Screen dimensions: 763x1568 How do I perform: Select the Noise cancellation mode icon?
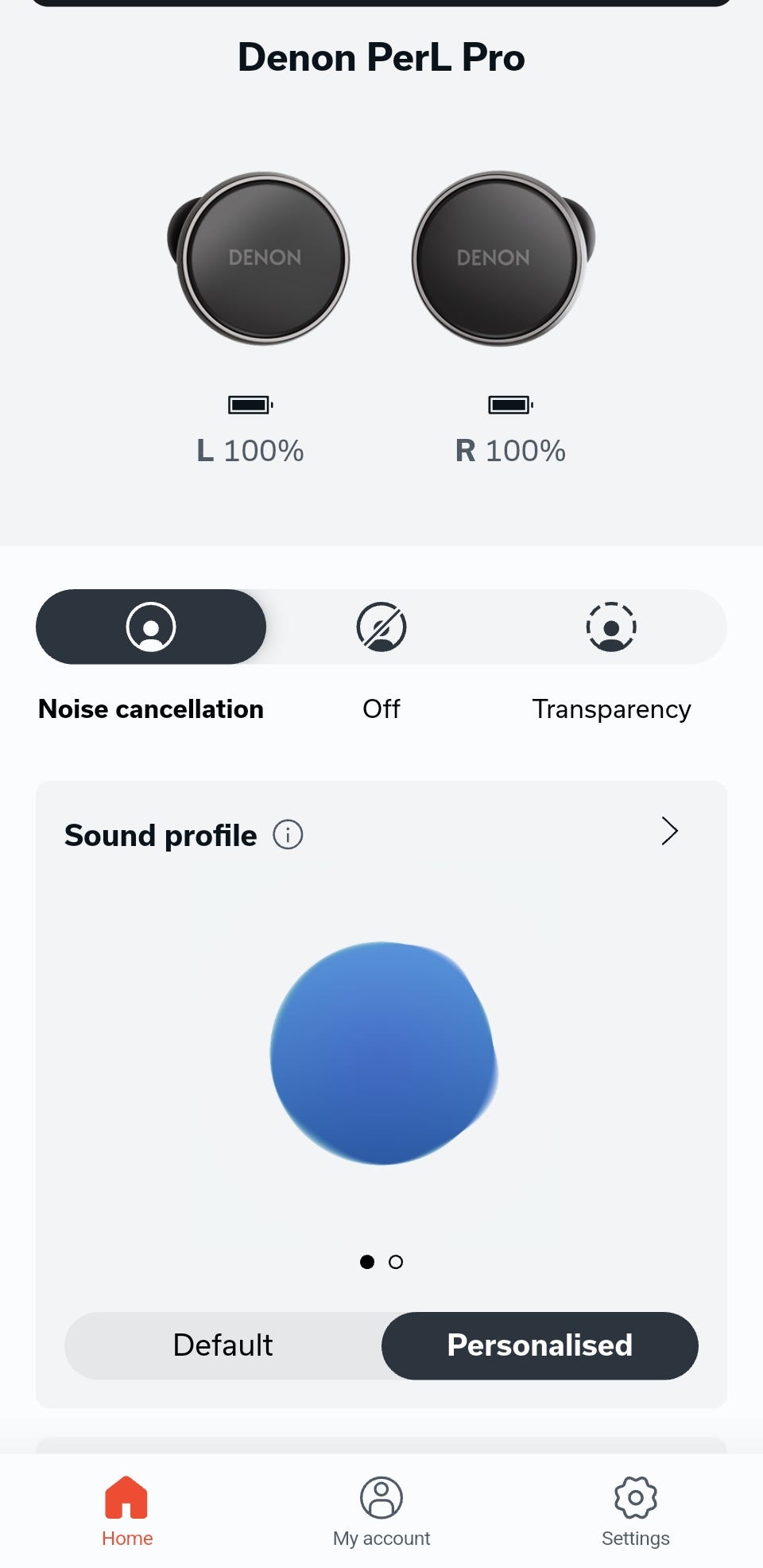pyautogui.click(x=151, y=627)
